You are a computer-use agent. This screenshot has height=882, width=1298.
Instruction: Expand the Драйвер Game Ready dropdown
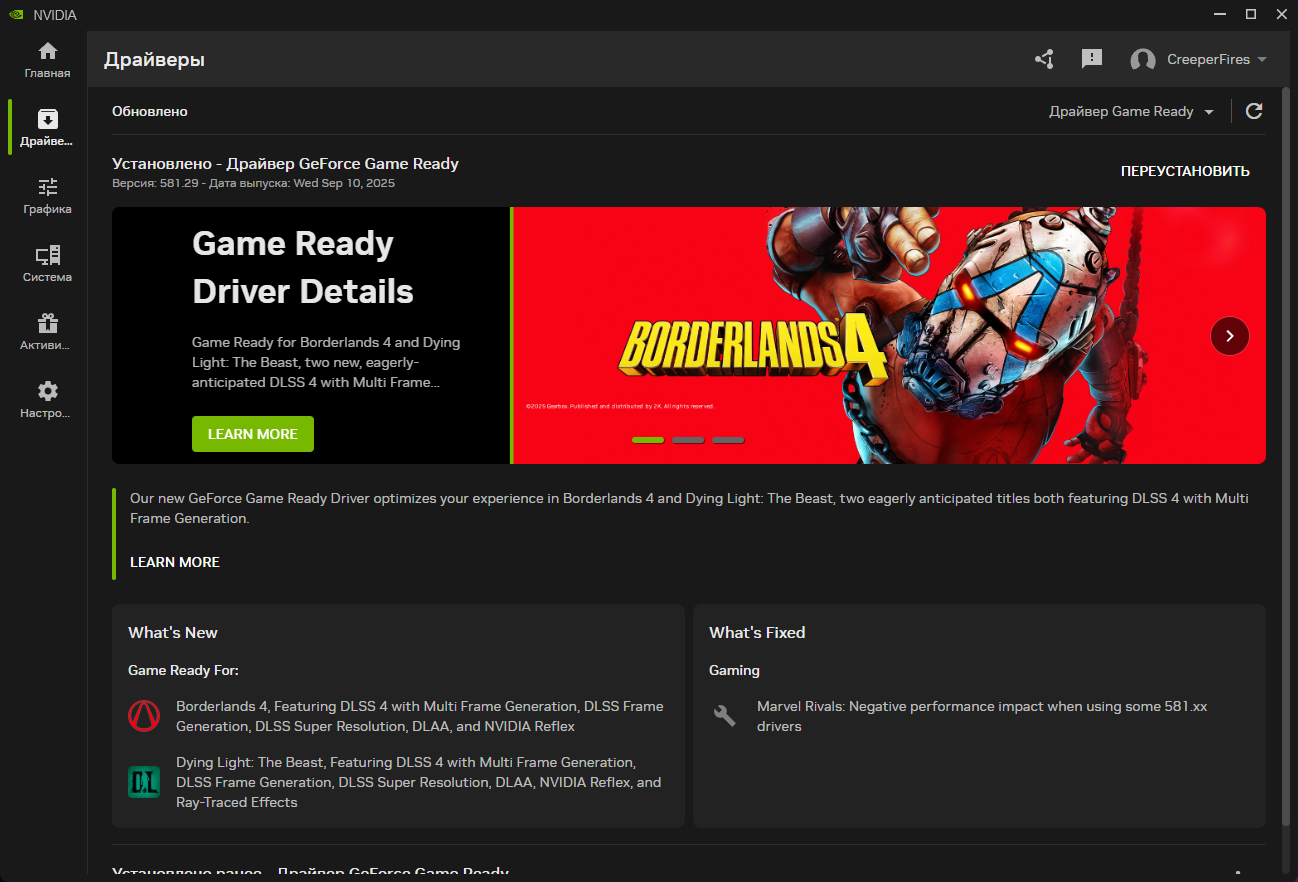pyautogui.click(x=1131, y=111)
